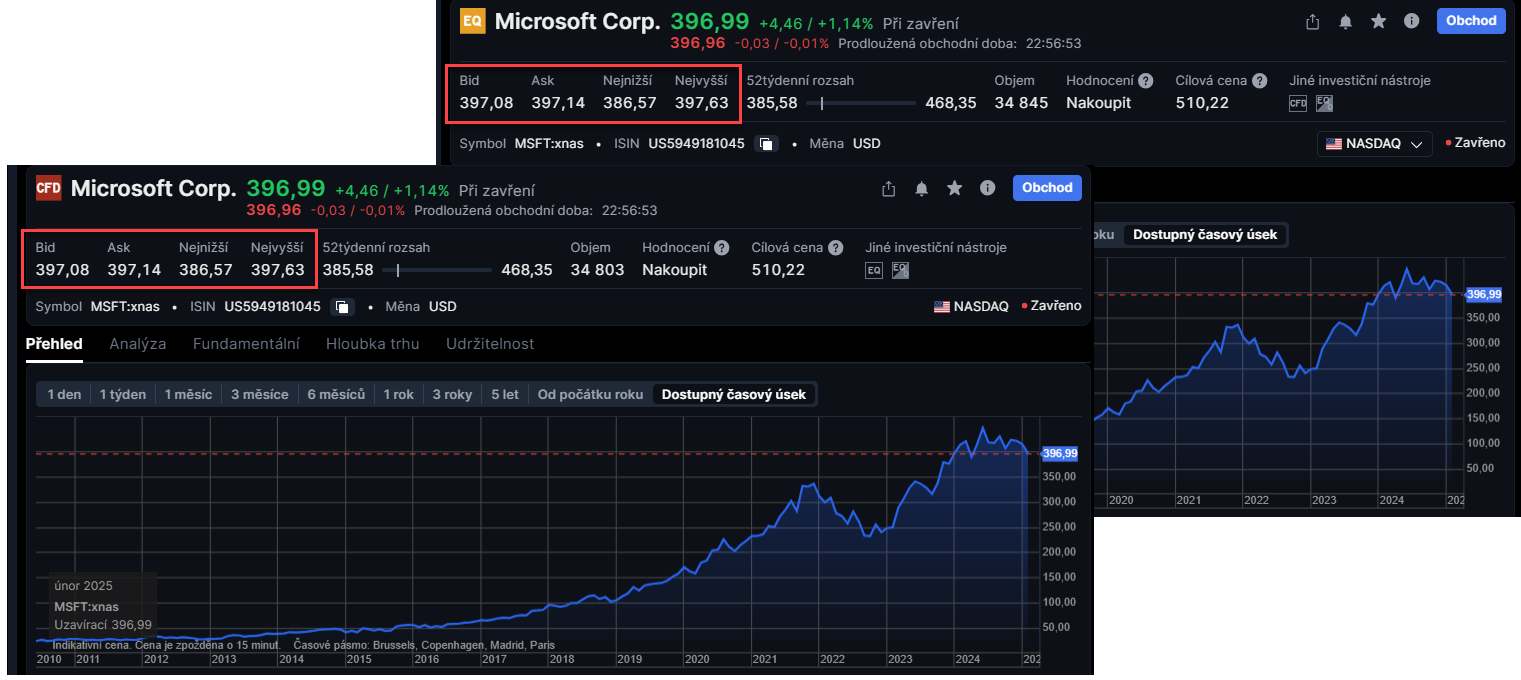This screenshot has width=1521, height=680.
Task: Select the 3 měsíce chart range
Action: [x=260, y=395]
